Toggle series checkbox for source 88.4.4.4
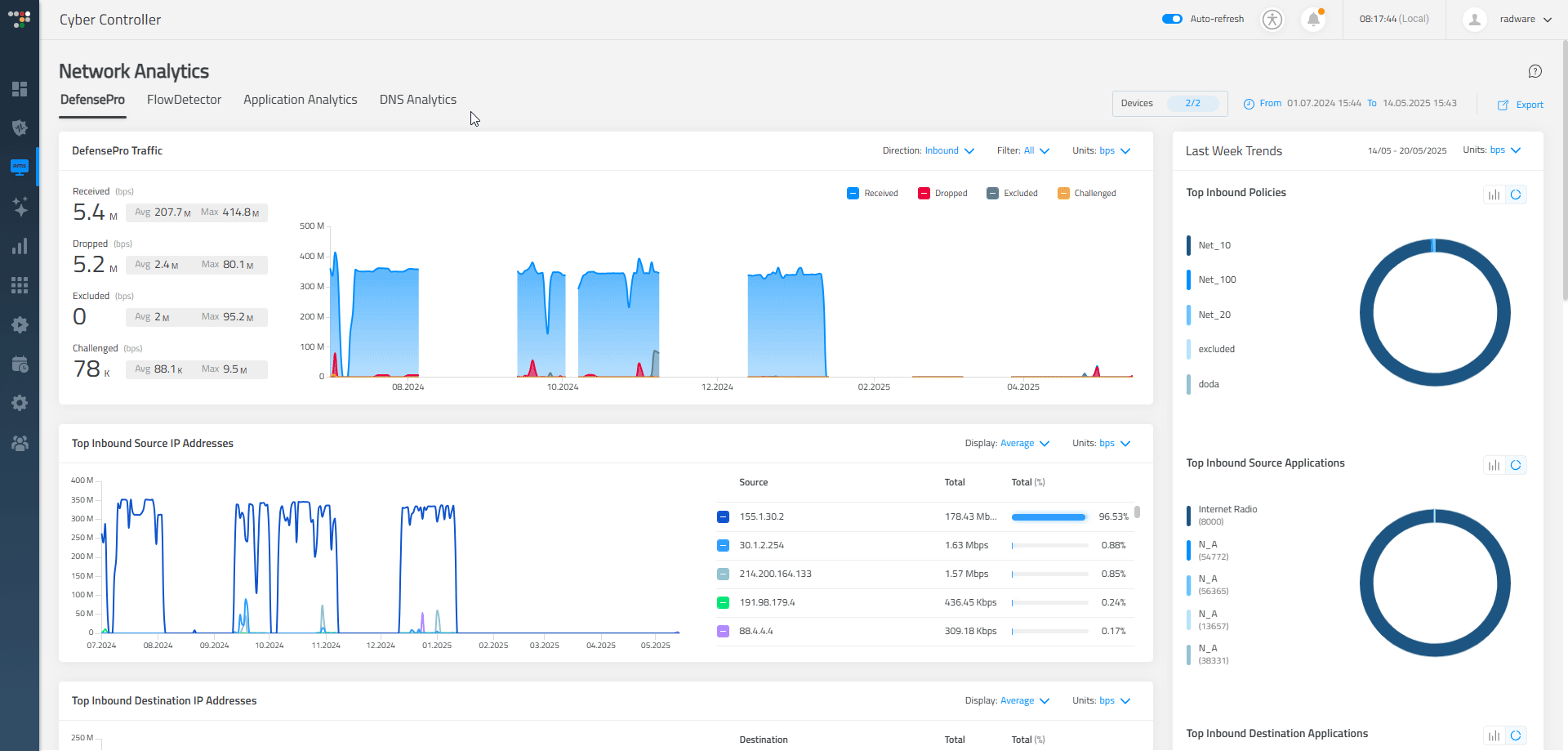 (723, 631)
